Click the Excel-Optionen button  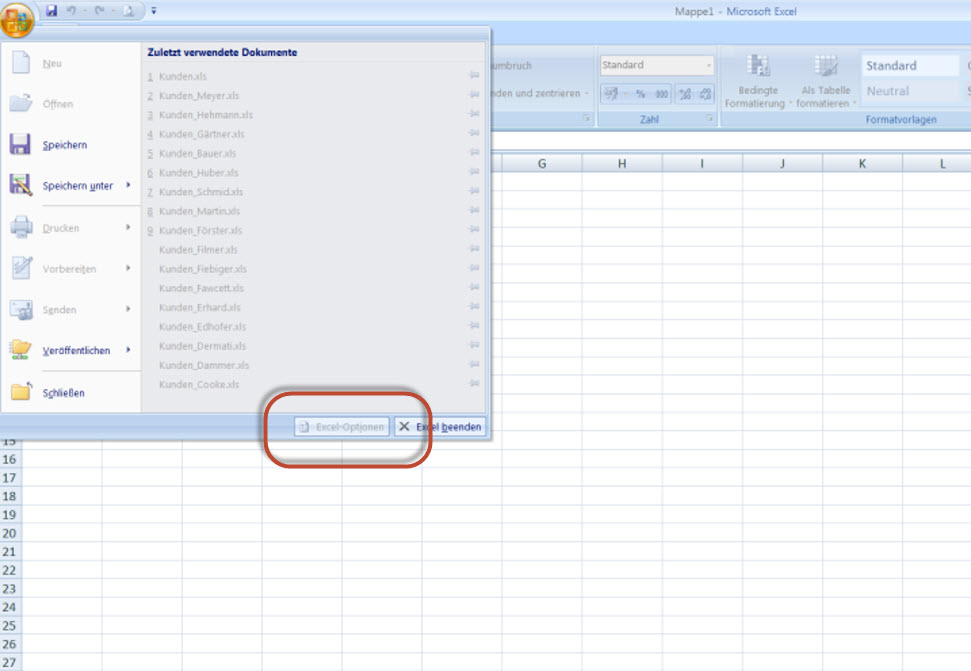[341, 427]
